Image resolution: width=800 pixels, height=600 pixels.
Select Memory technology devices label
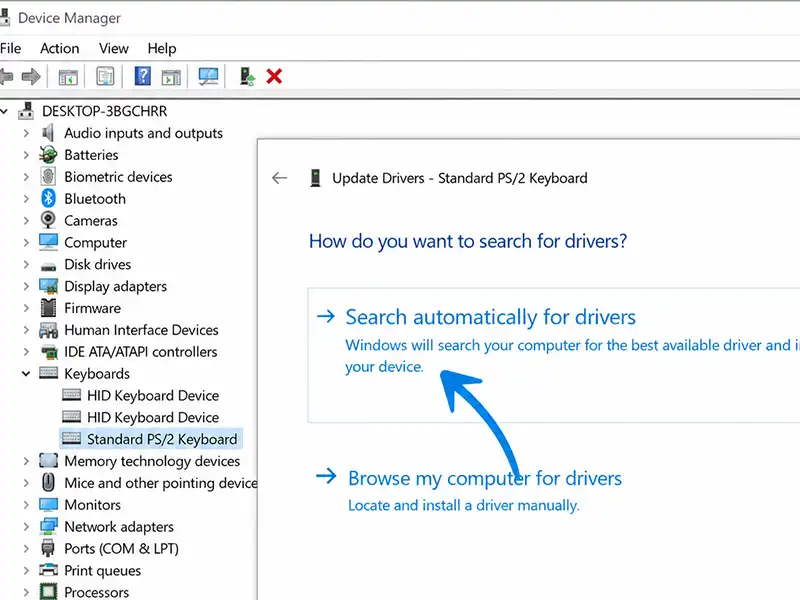click(152, 461)
